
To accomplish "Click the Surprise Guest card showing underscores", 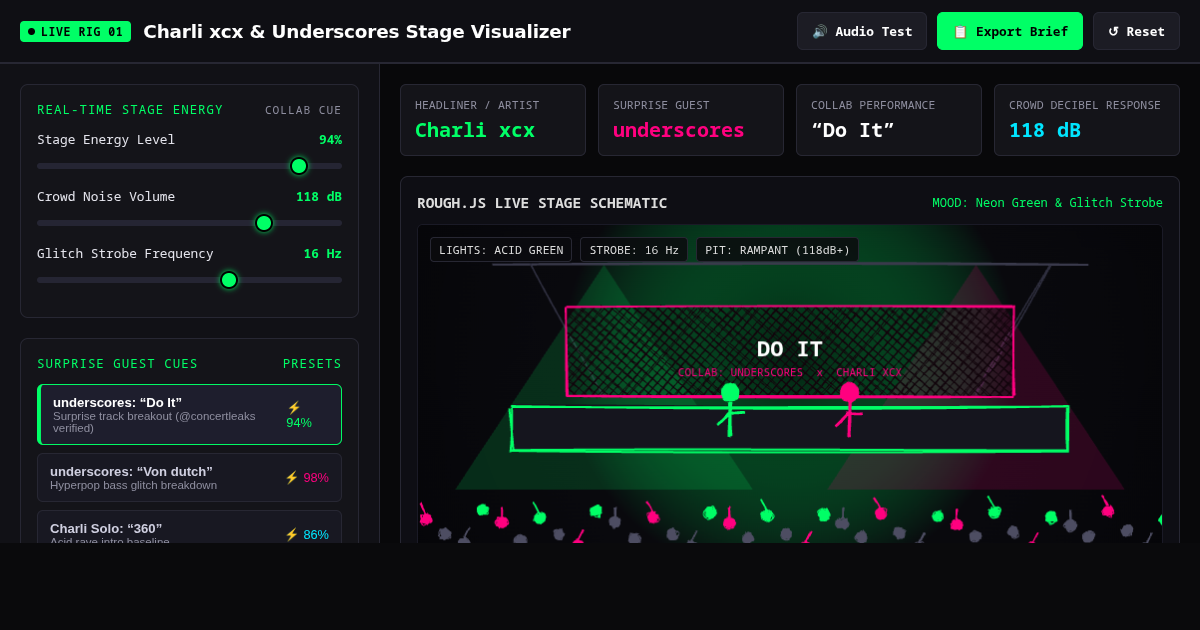I will (691, 120).
